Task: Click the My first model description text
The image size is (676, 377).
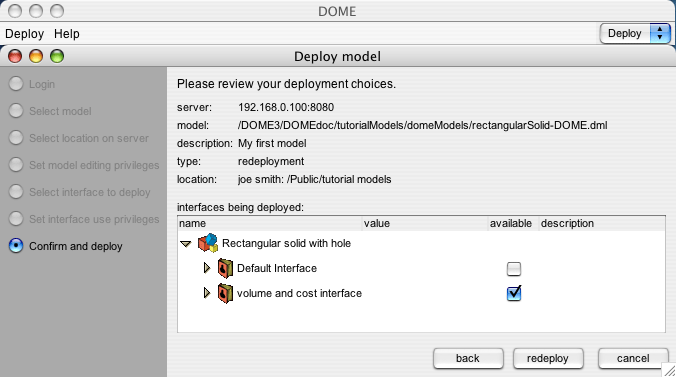Action: [x=272, y=143]
